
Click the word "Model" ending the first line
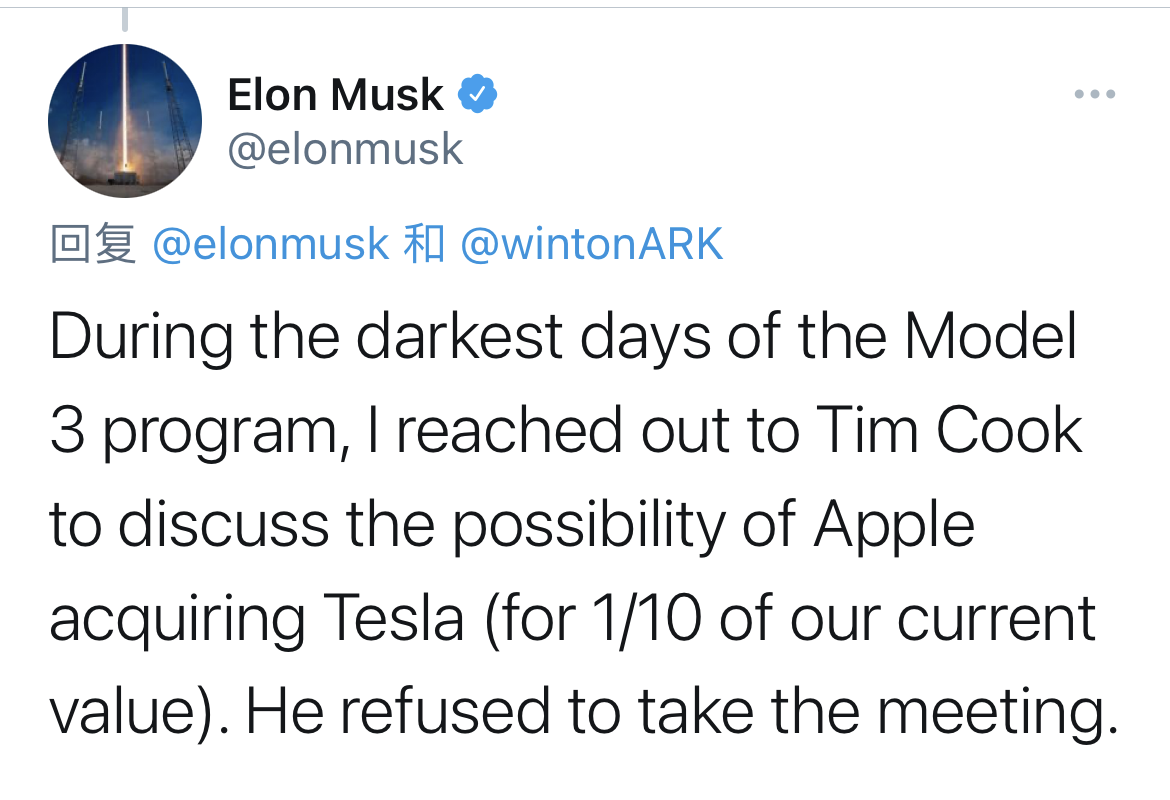click(x=990, y=338)
